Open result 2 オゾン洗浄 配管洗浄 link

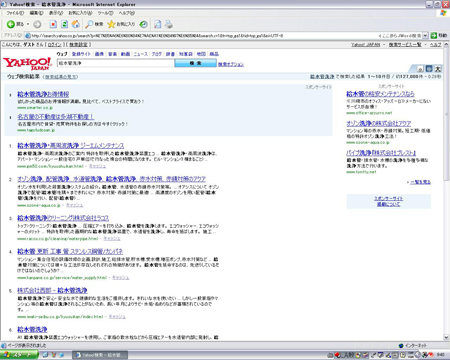click(x=111, y=179)
